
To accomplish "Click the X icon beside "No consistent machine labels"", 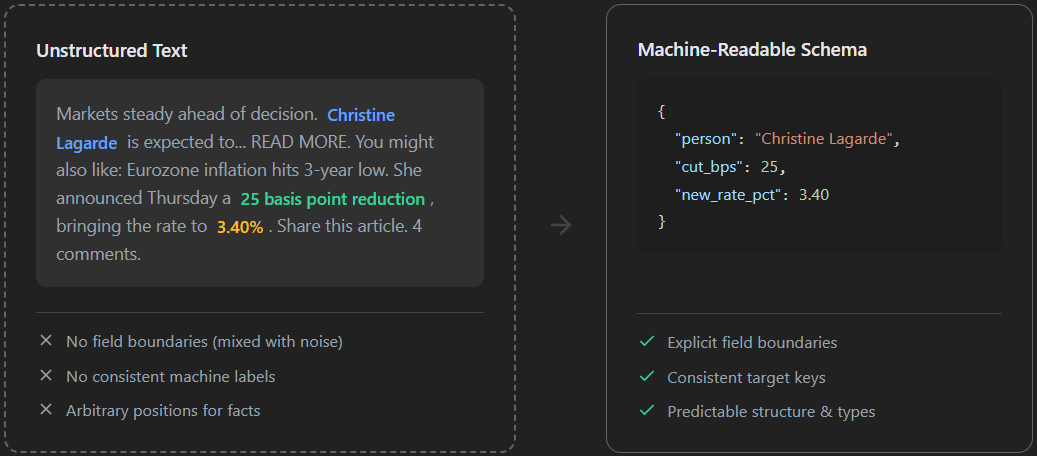I will 46,375.
